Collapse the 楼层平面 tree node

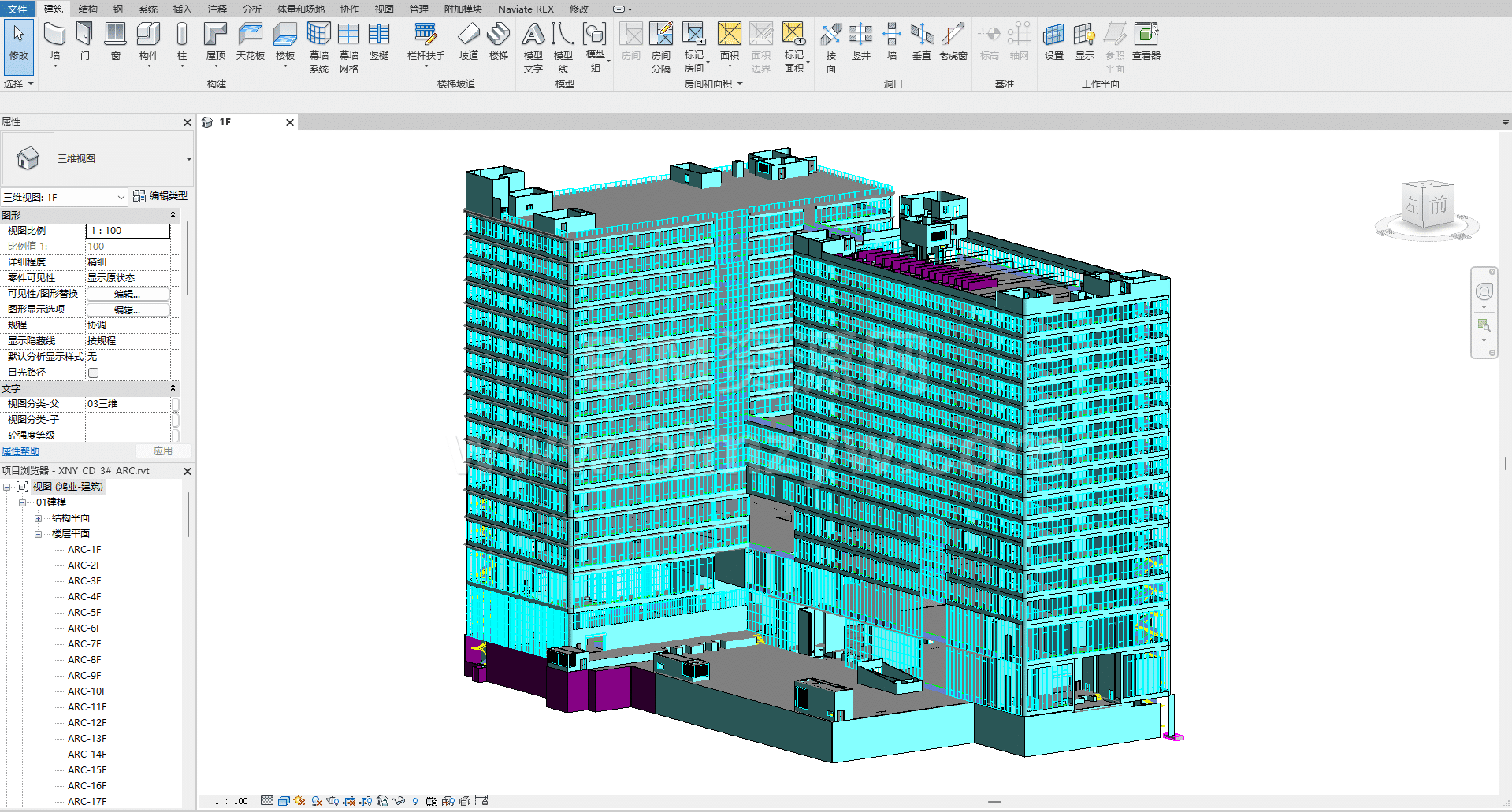coord(38,534)
